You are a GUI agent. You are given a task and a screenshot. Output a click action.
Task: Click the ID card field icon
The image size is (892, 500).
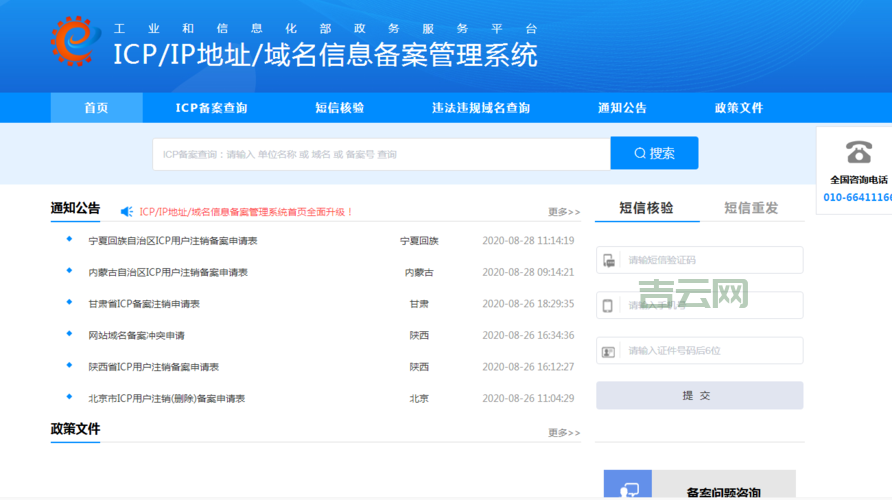coord(608,352)
